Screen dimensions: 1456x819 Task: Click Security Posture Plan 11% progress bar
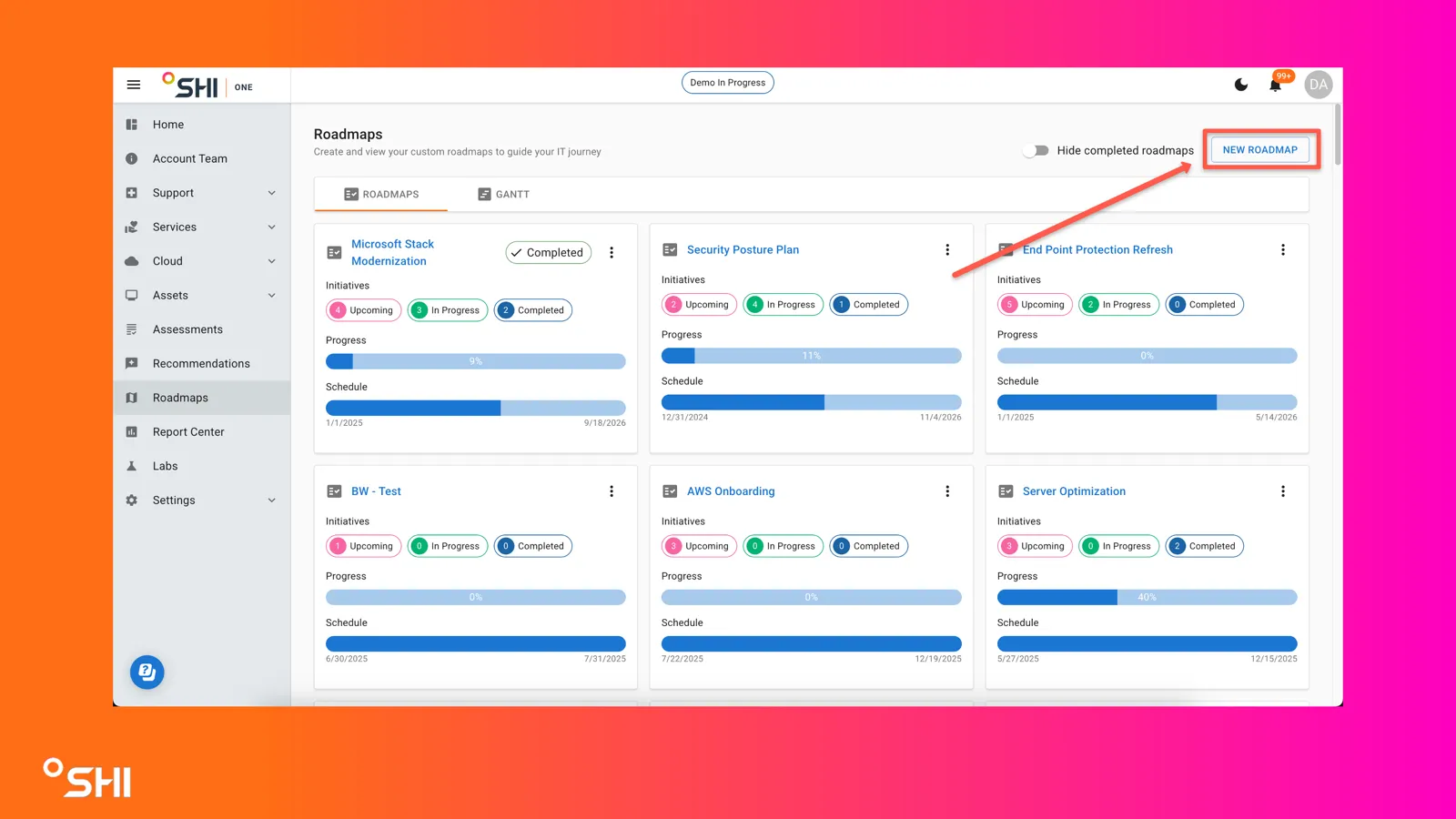pyautogui.click(x=812, y=356)
